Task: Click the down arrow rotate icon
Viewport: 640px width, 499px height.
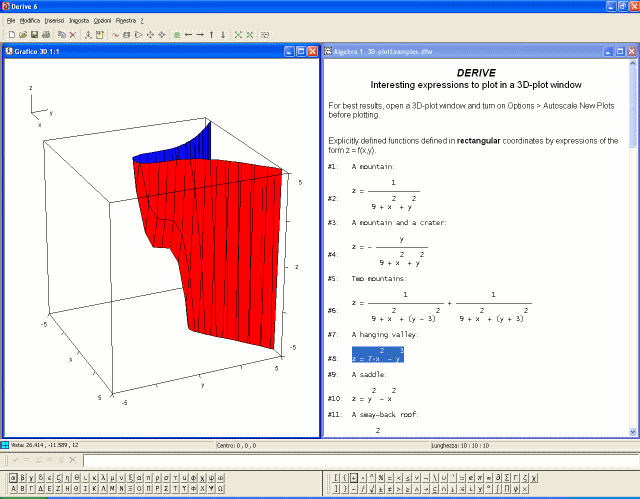Action: [x=222, y=35]
